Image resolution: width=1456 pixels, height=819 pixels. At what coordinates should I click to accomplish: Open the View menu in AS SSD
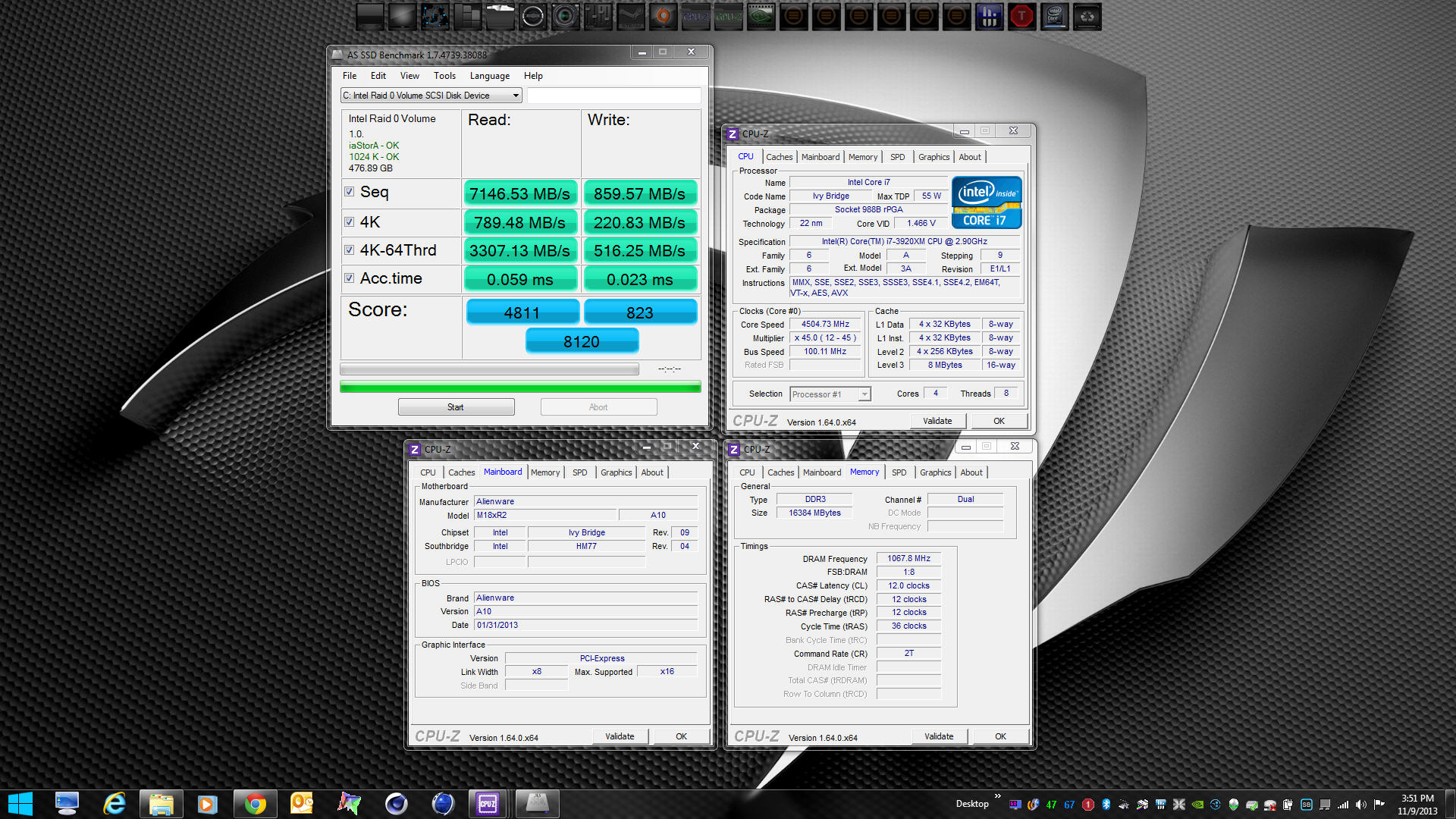tap(409, 76)
